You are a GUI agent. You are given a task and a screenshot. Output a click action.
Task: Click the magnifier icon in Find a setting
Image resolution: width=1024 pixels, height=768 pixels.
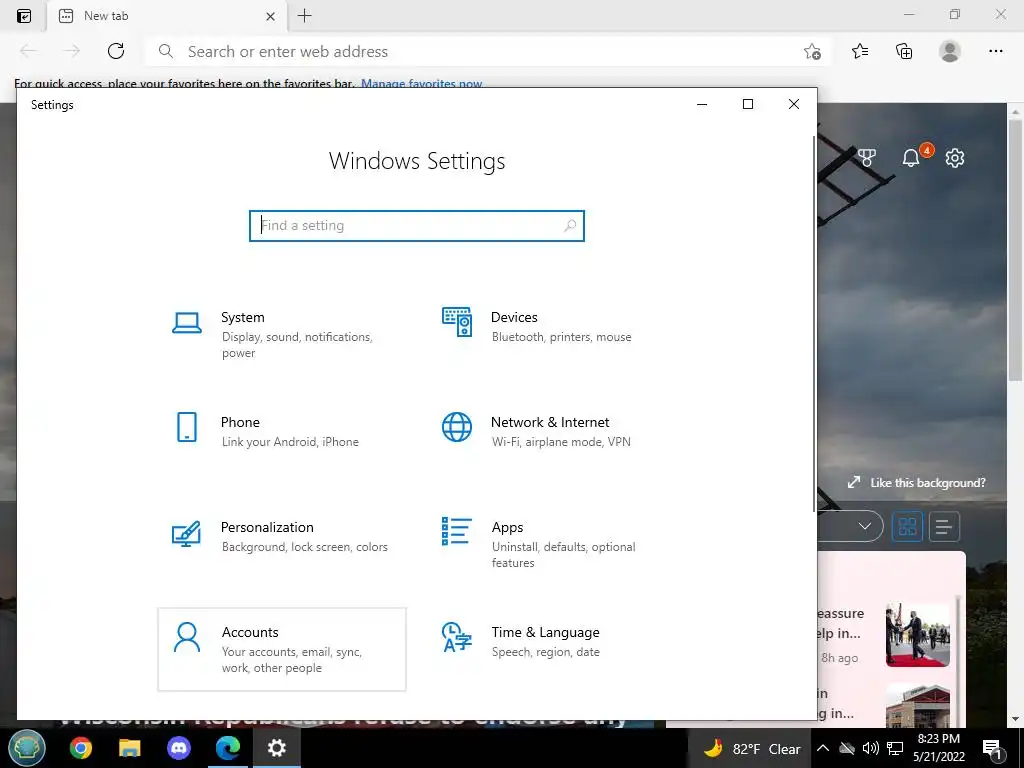coord(570,225)
